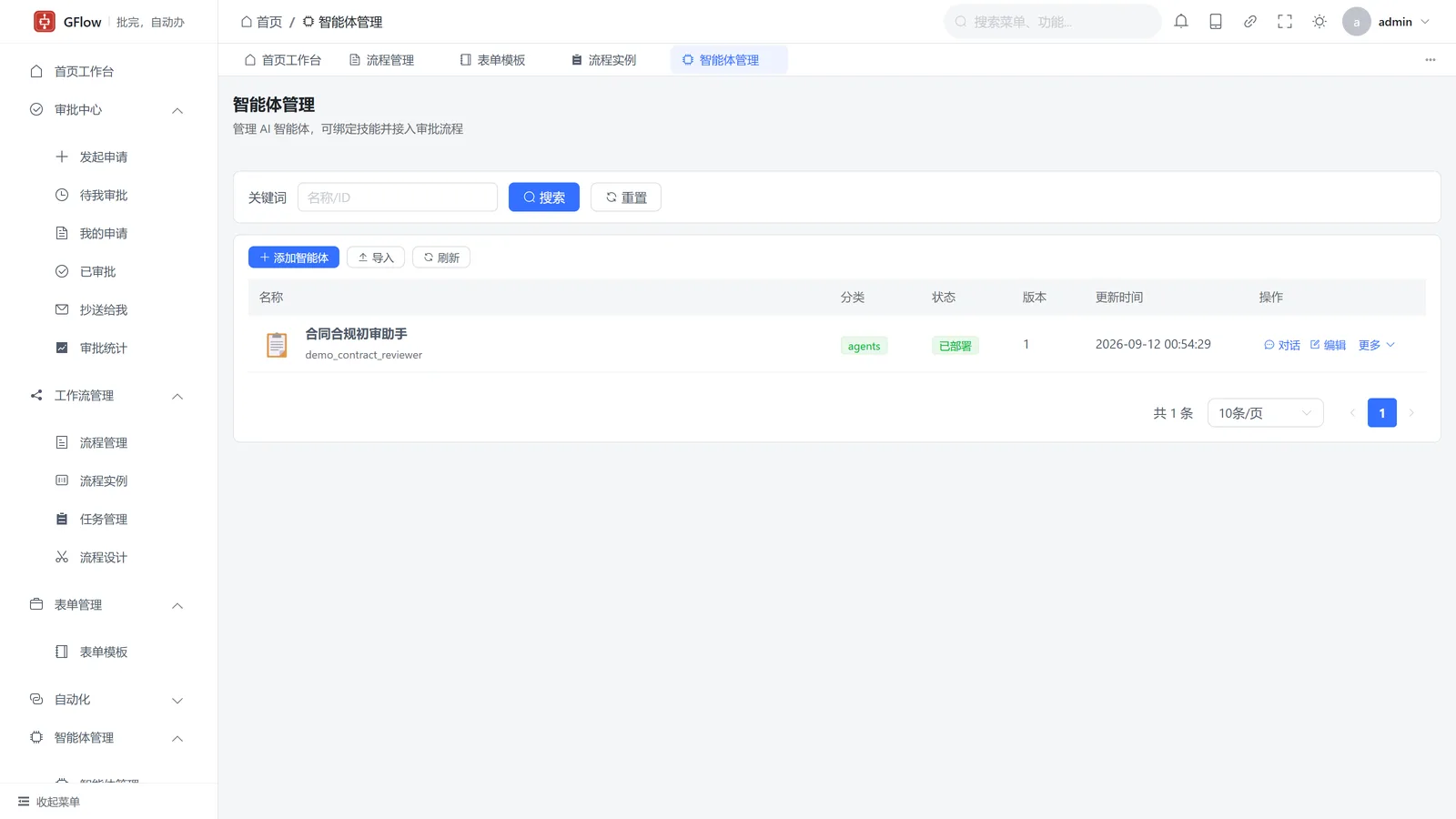Toggle fullscreen mode icon
The image size is (1456, 819).
[x=1285, y=22]
